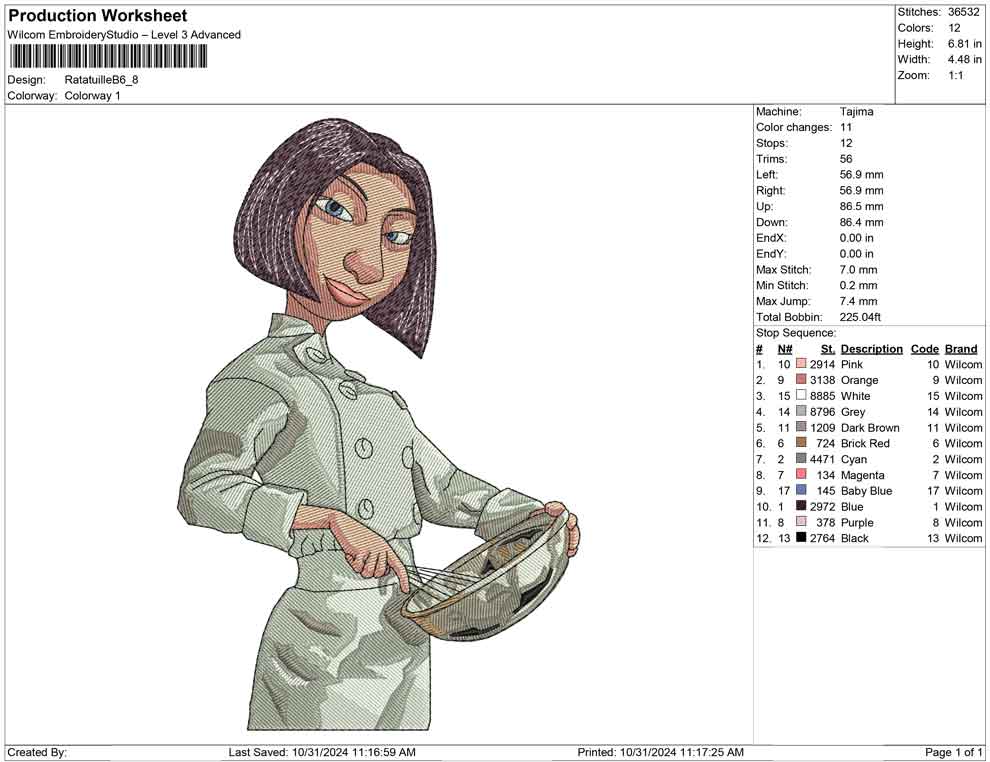The height and width of the screenshot is (762, 990).
Task: Click the EndX value '0.00 in'
Action: click(856, 238)
